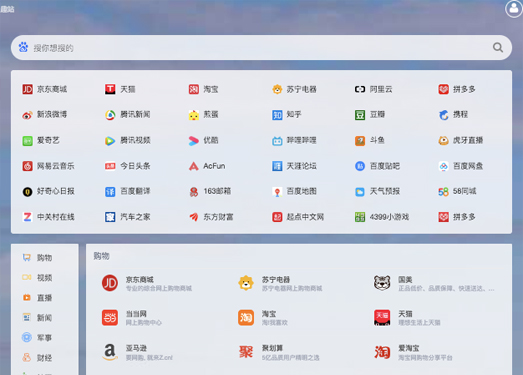523x375 pixels.
Task: Open the 58同城 icon
Action: 443,192
